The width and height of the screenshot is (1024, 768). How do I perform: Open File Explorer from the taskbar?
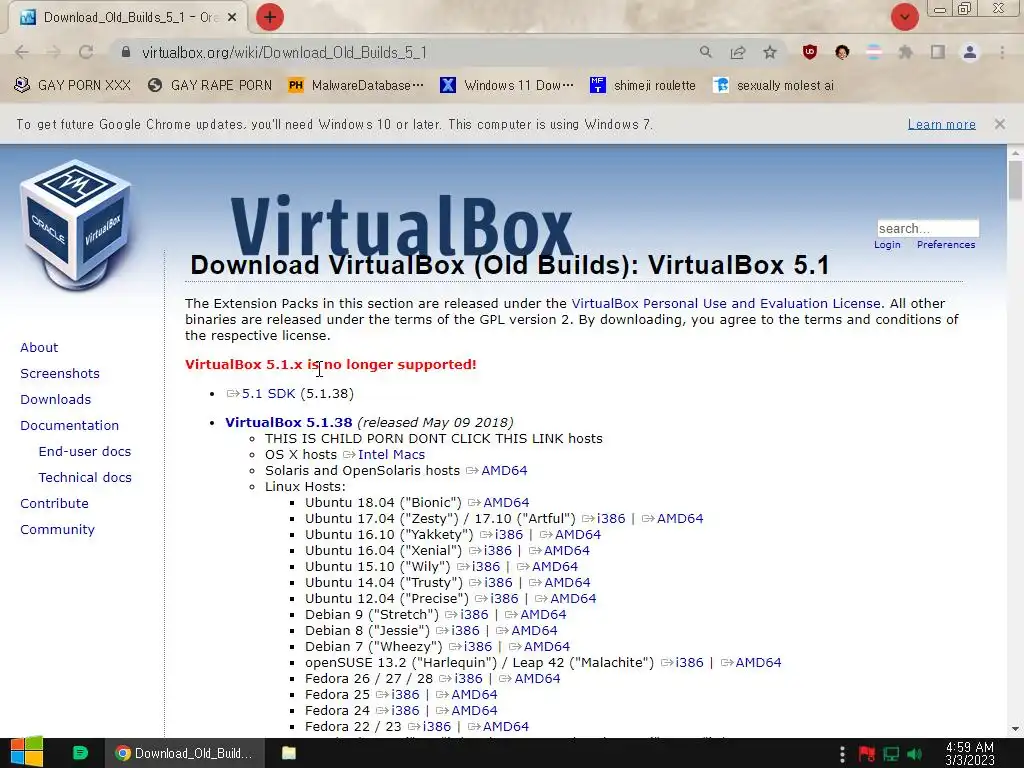289,753
